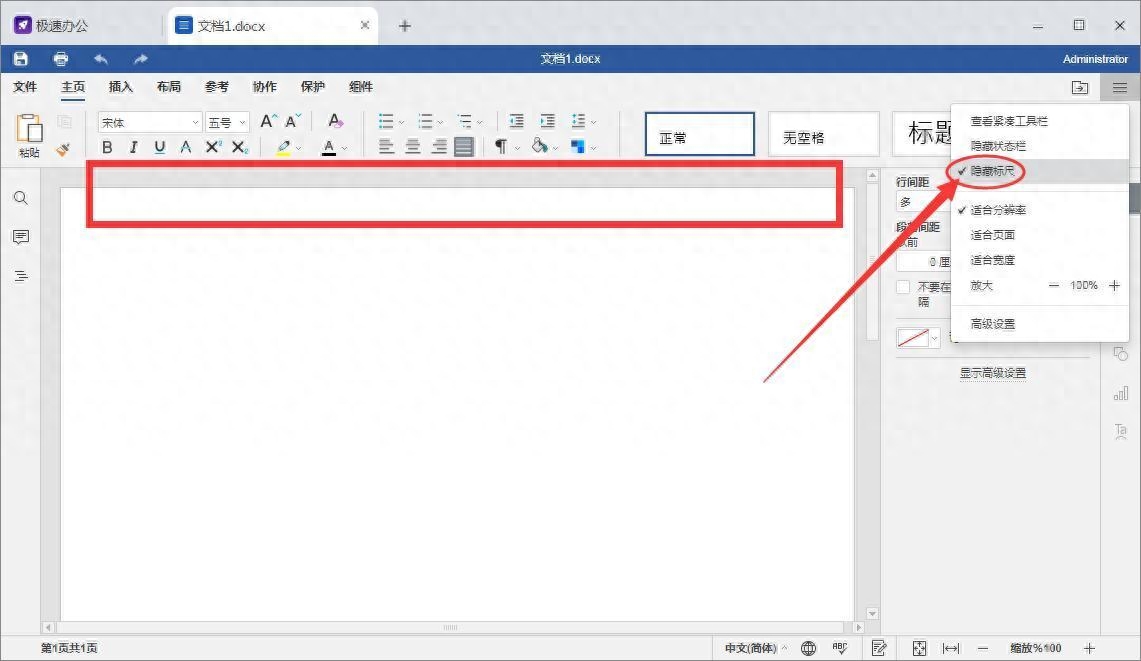Open the headings navigation icon in left sidebar
Image resolution: width=1141 pixels, height=661 pixels.
coord(21,277)
